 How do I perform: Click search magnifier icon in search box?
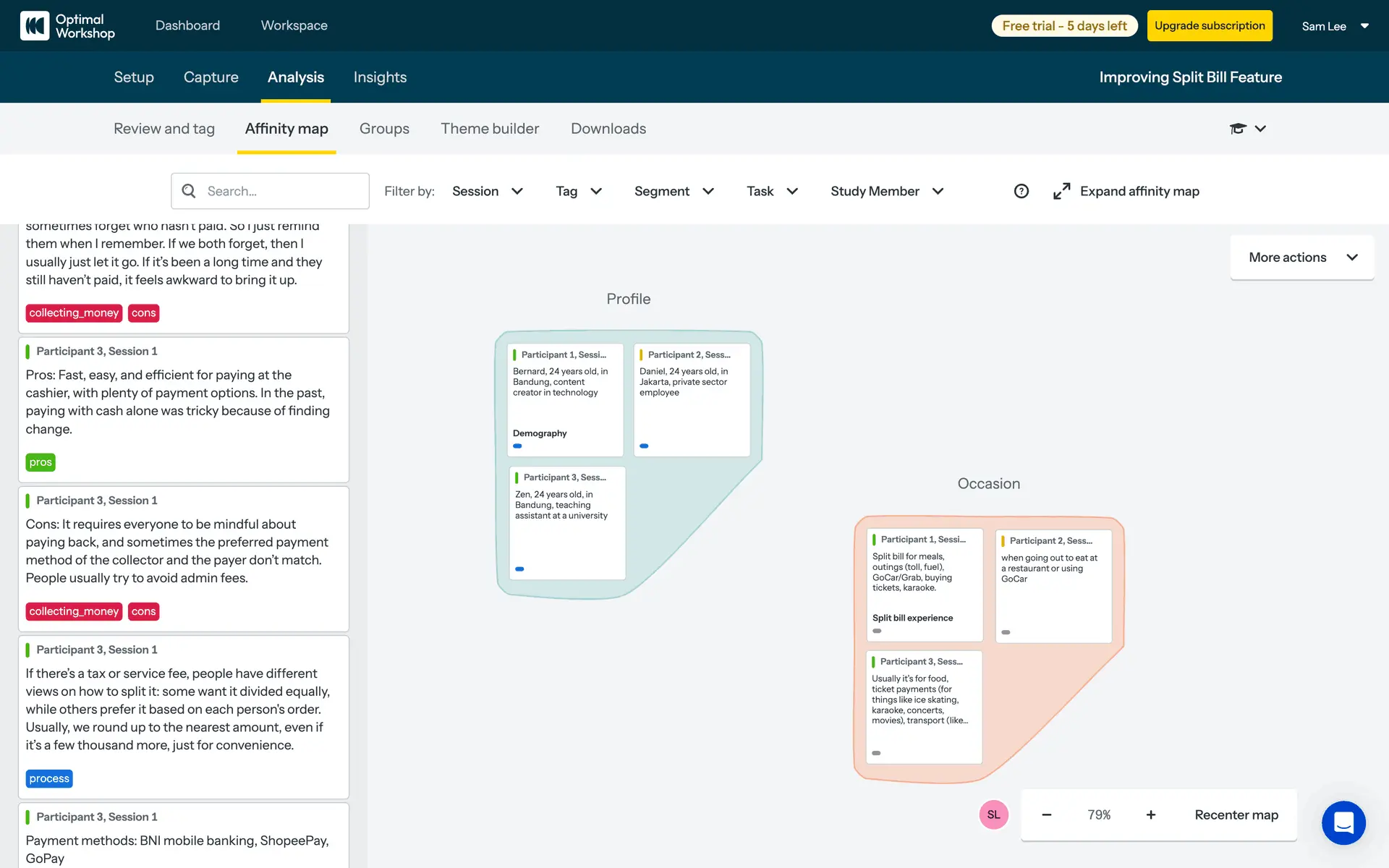[x=189, y=191]
